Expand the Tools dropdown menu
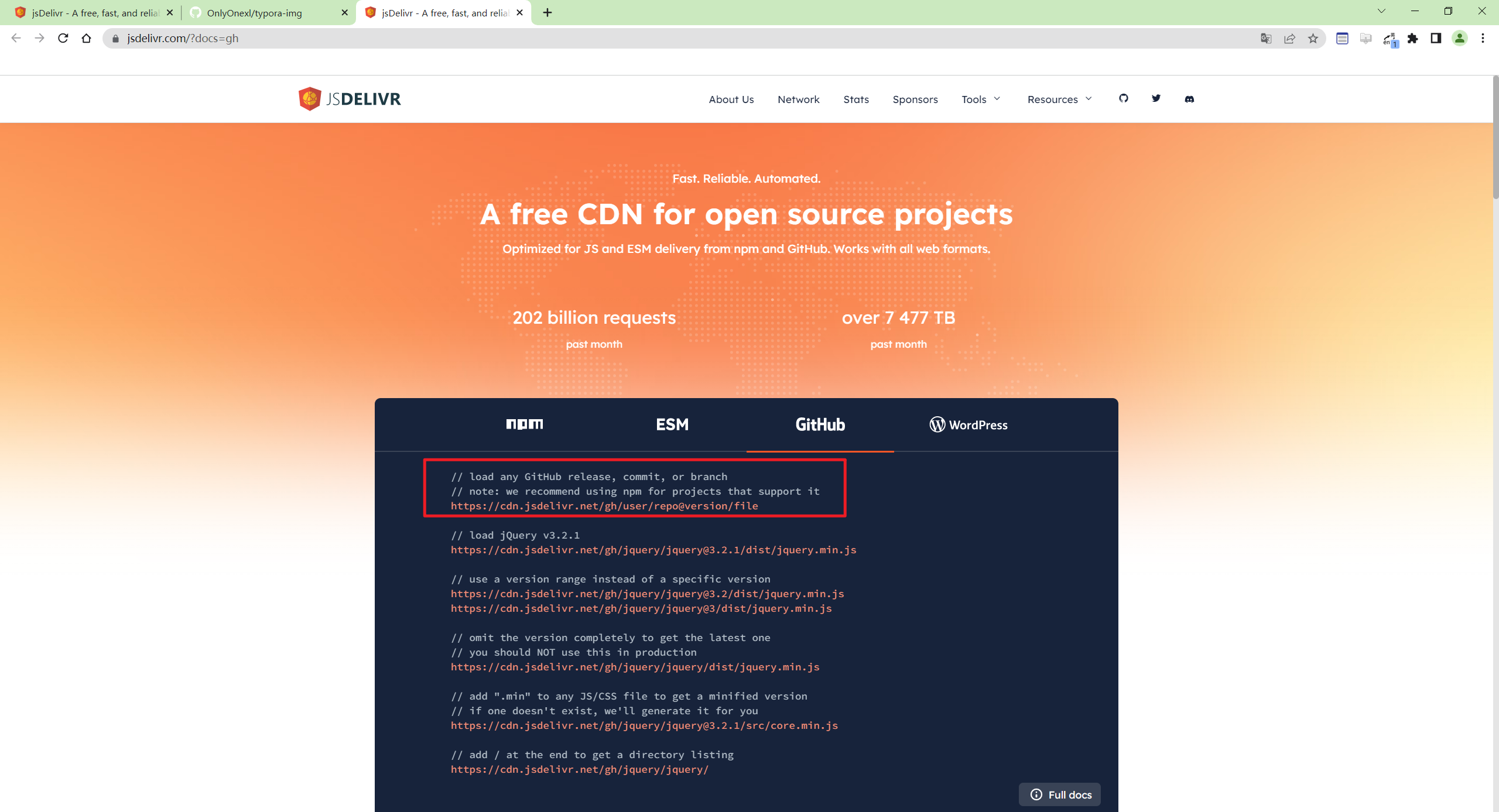 [981, 100]
